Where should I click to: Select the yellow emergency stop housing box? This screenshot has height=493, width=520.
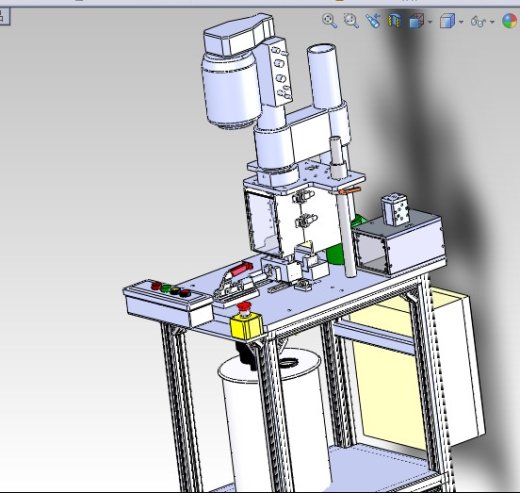pos(246,327)
